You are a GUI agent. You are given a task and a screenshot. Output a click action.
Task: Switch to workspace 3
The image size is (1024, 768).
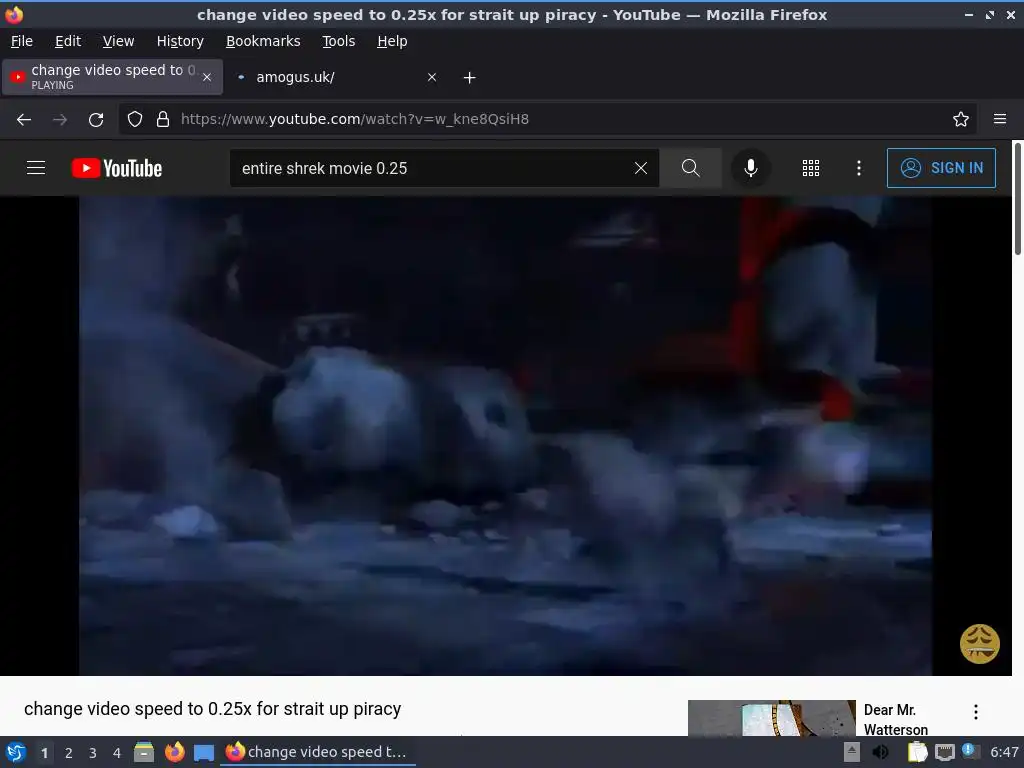point(93,753)
